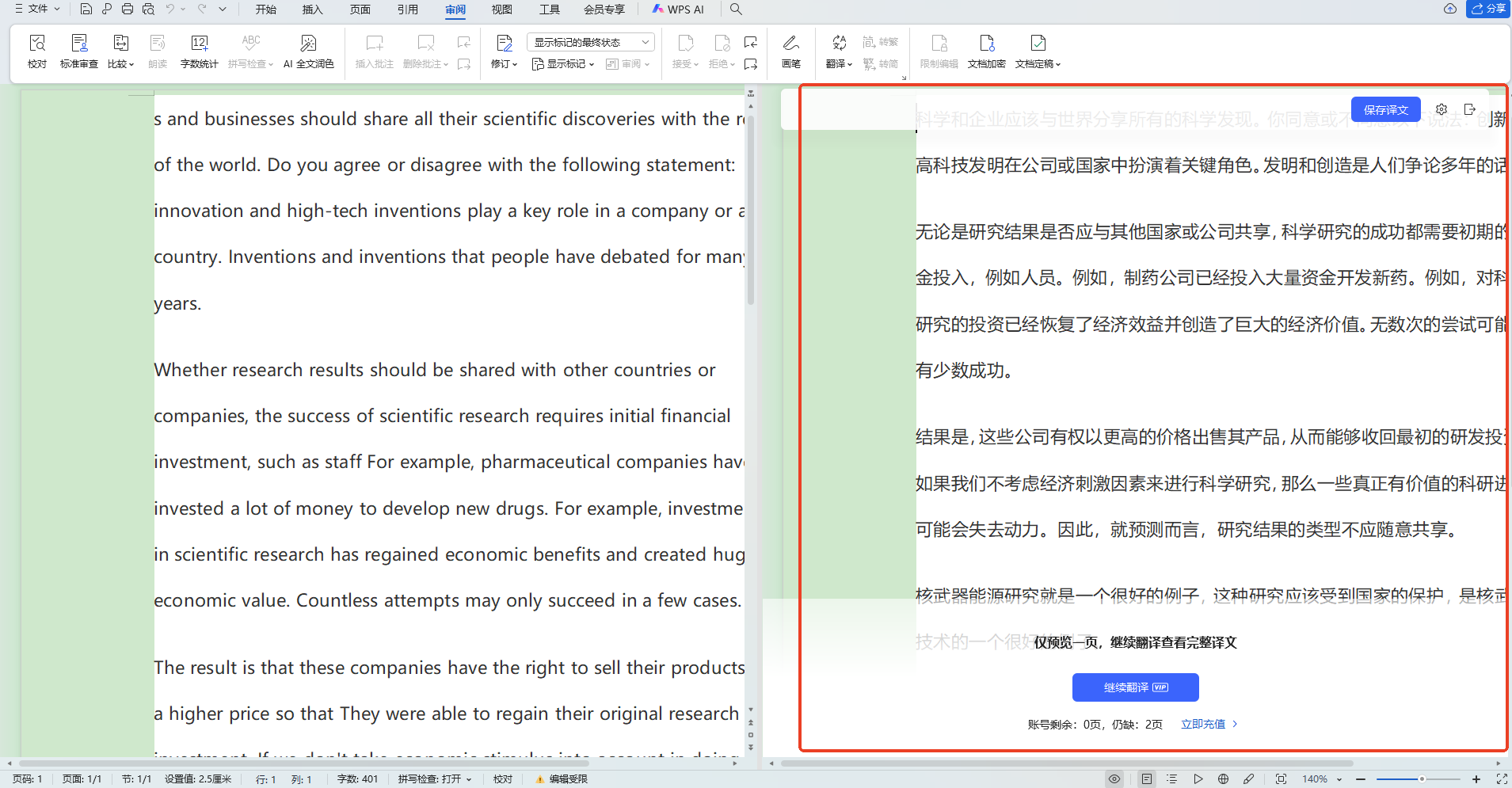Launch AI 全文润色 polishing tool

(x=308, y=50)
